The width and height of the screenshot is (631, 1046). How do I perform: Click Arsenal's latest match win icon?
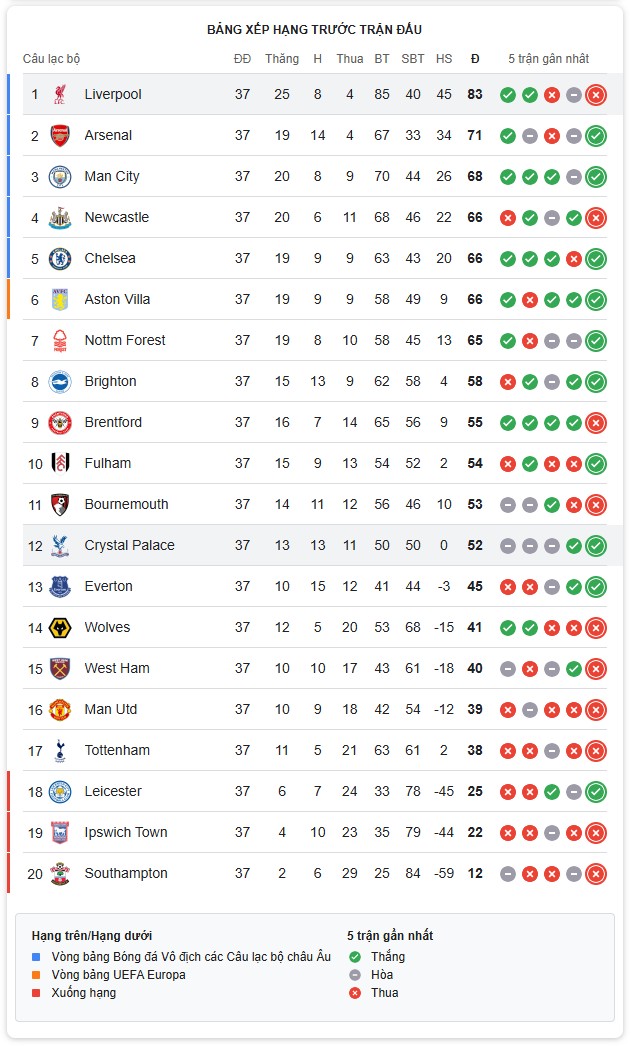point(596,136)
